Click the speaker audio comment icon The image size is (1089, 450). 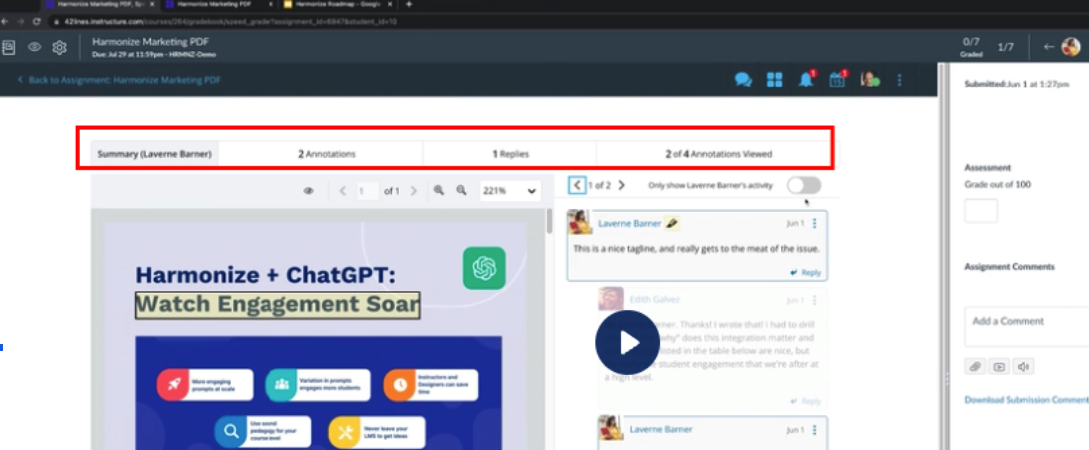click(1023, 367)
